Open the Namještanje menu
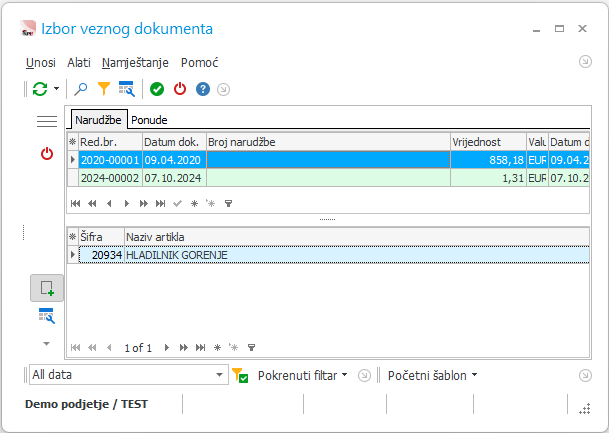The image size is (609, 433). pyautogui.click(x=135, y=63)
